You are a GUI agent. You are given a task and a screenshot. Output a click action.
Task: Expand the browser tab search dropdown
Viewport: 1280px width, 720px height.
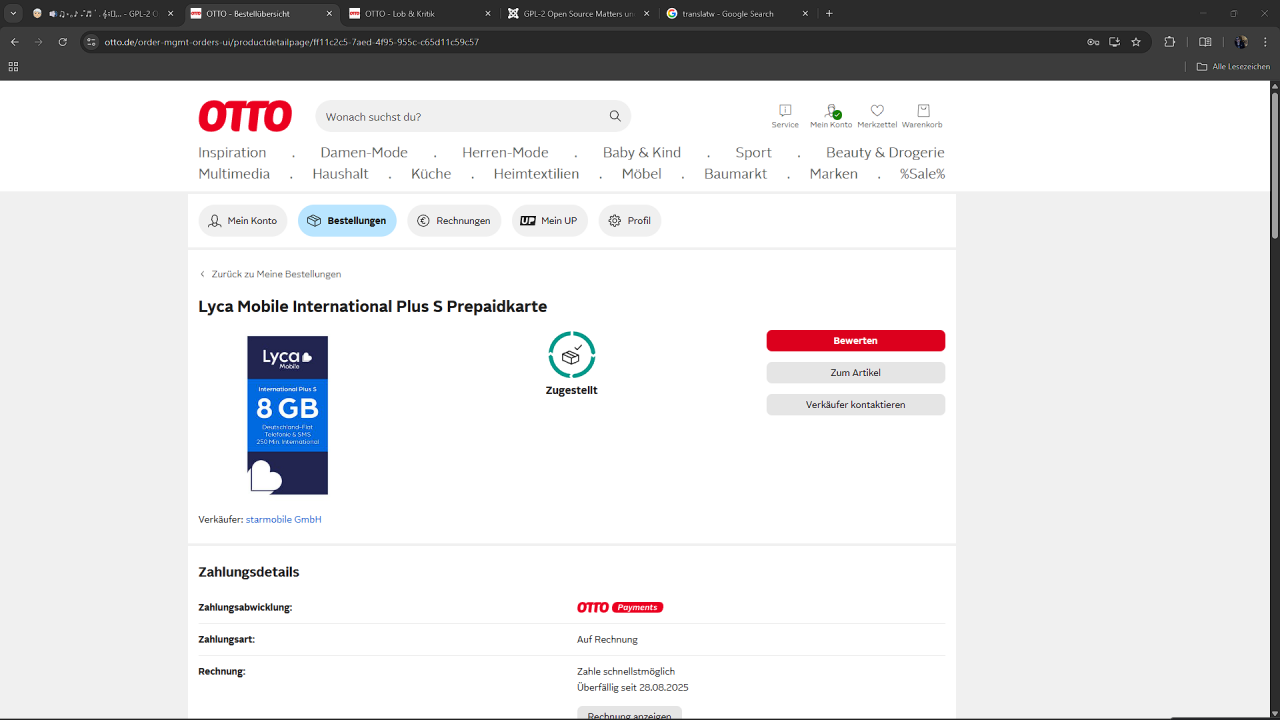click(14, 14)
